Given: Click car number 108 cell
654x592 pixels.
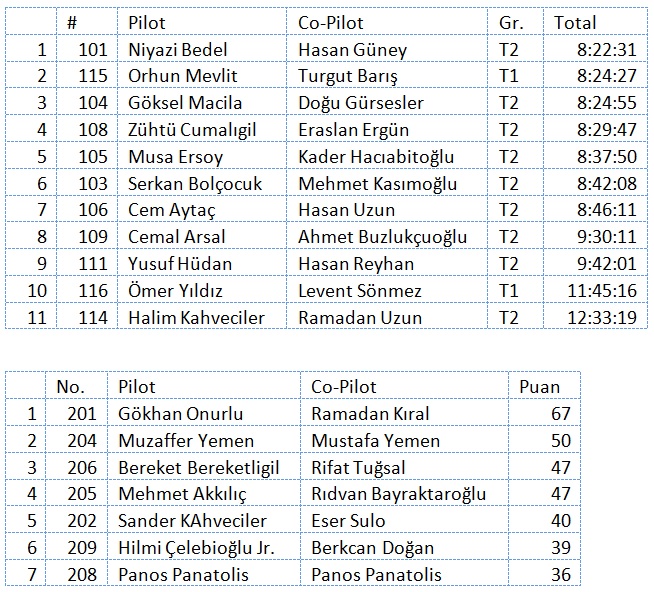Looking at the screenshot, I should coord(93,130).
